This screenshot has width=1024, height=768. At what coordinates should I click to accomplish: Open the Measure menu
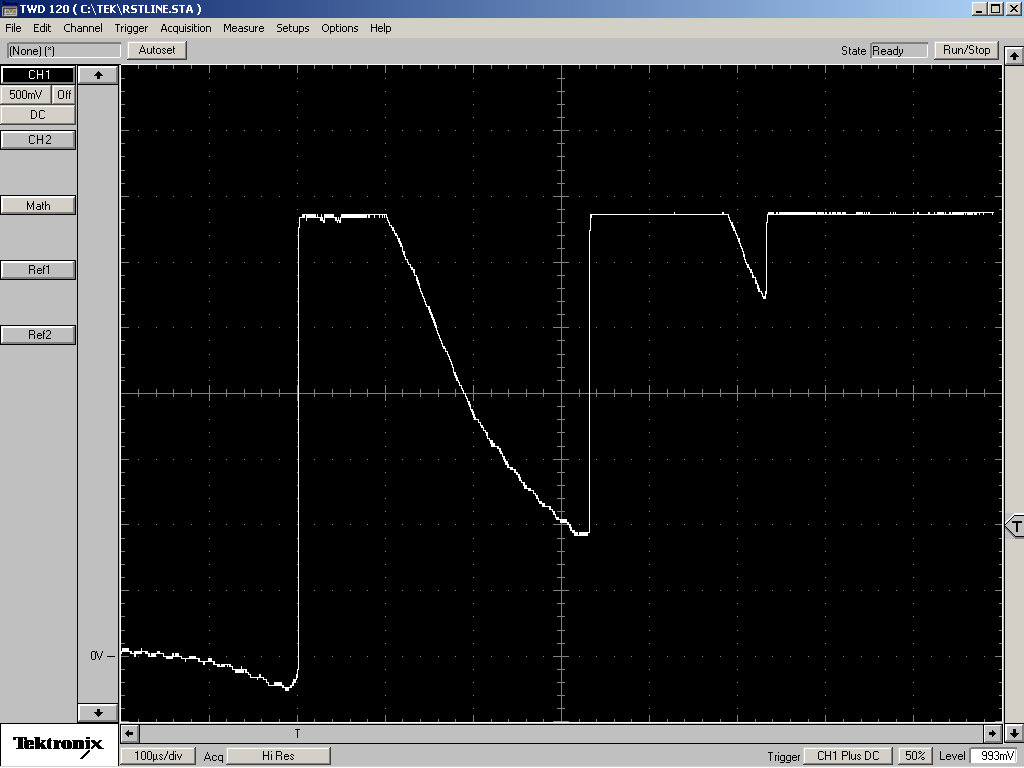point(244,28)
